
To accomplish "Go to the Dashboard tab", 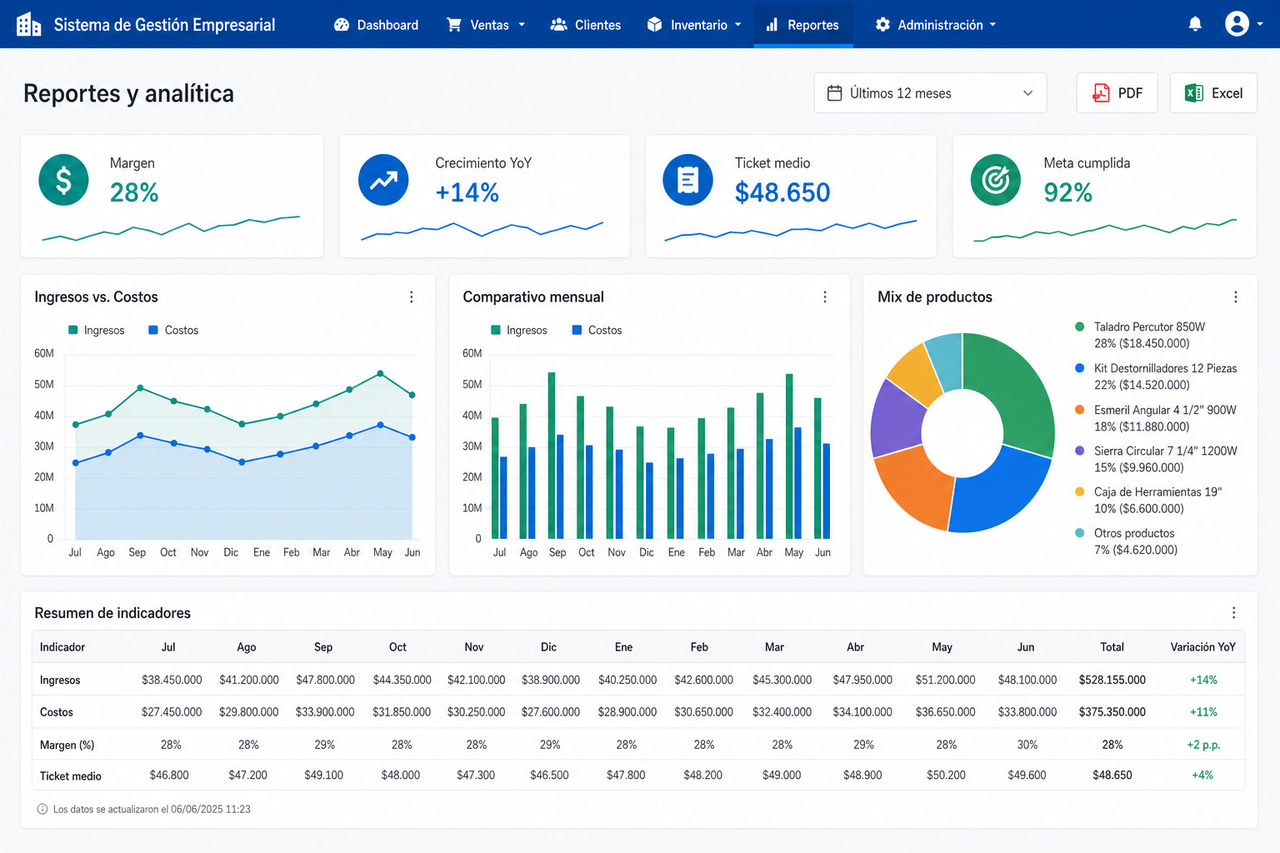I will 376,25.
